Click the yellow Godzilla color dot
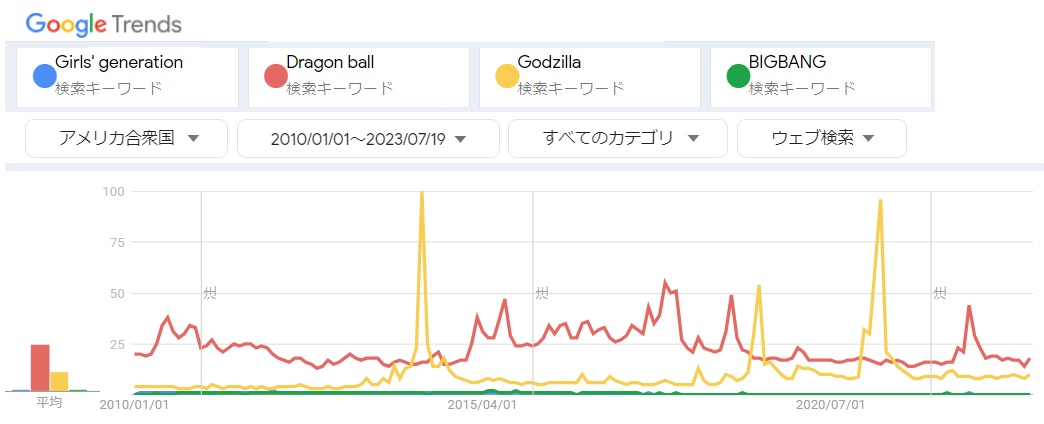 coord(507,76)
